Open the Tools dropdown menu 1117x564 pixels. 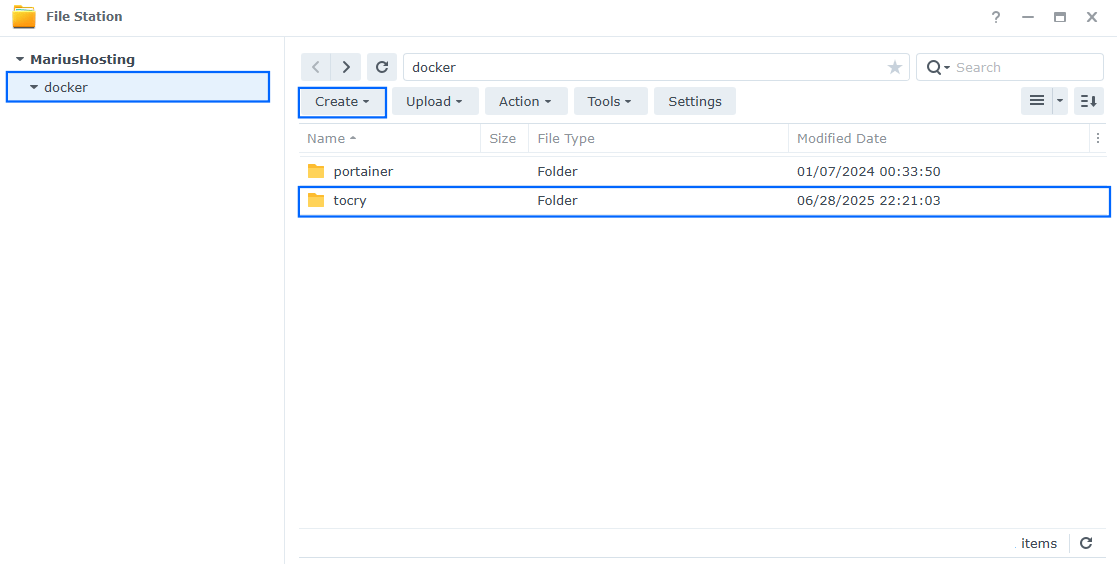pos(610,101)
